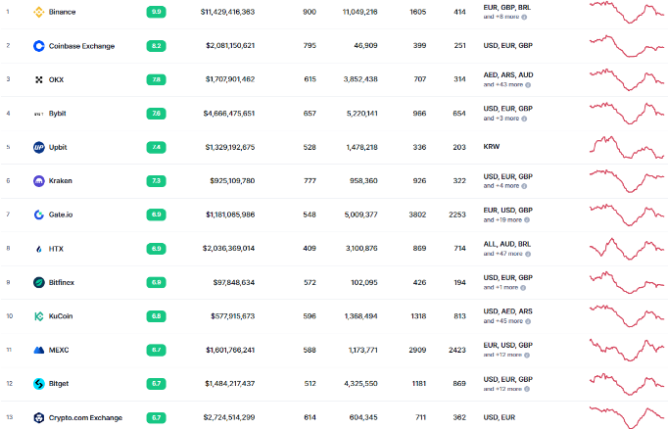
Task: Click the Coinbase Exchange logo icon
Action: pyautogui.click(x=39, y=46)
